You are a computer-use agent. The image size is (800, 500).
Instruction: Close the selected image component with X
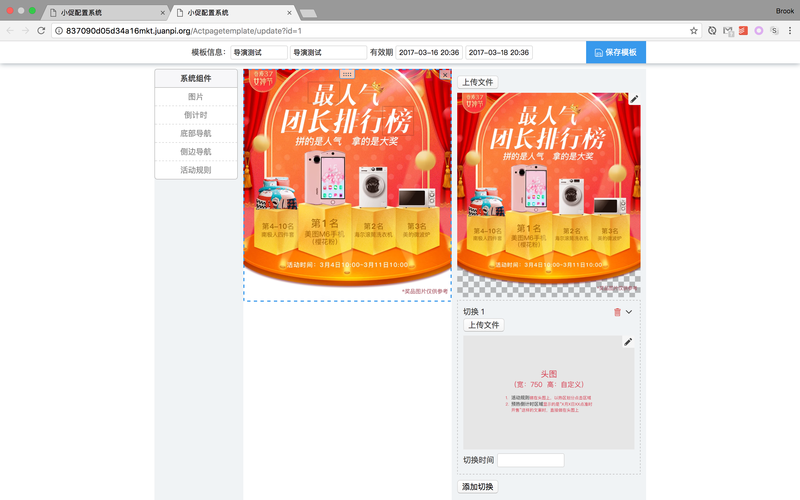(x=445, y=75)
